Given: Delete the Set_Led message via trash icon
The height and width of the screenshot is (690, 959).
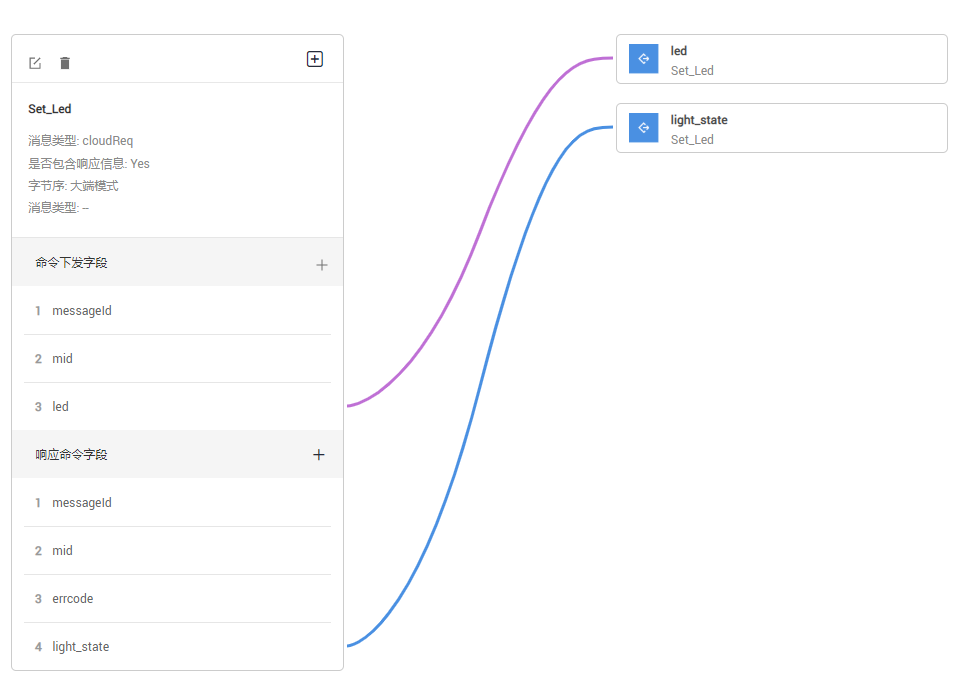Looking at the screenshot, I should click(x=65, y=63).
